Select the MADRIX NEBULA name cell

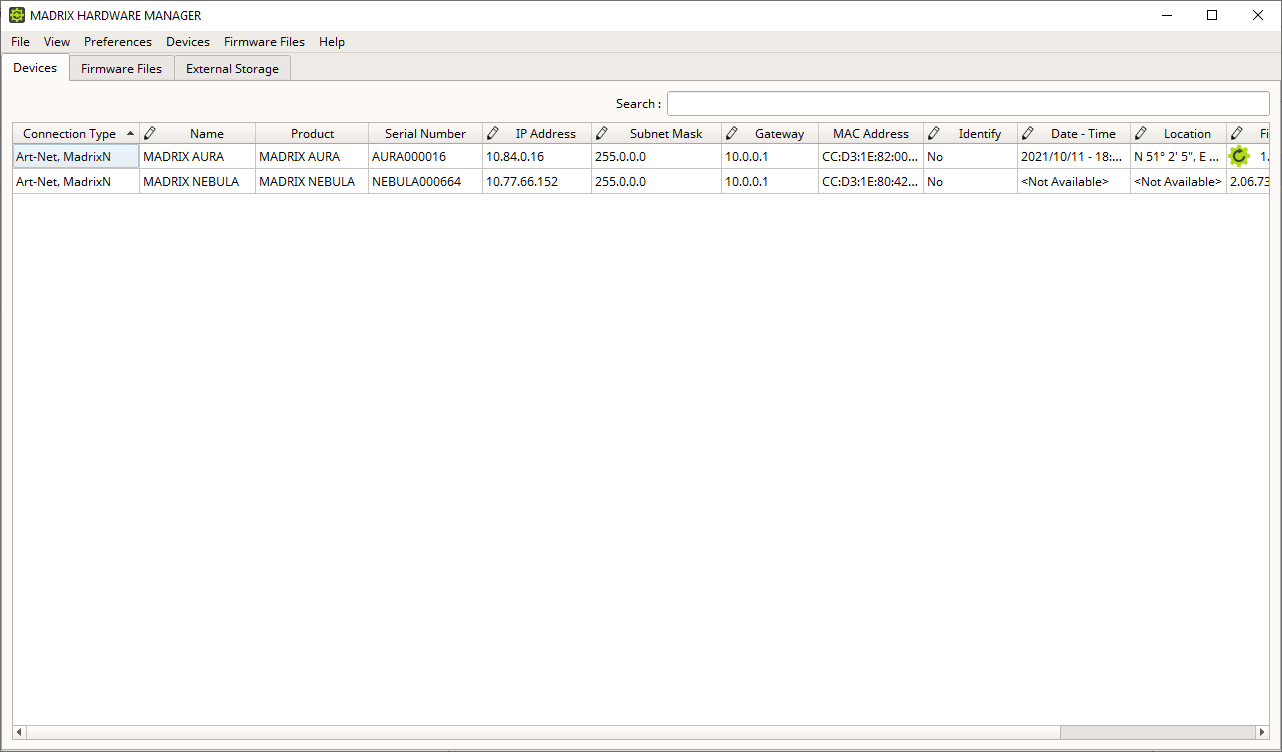197,182
